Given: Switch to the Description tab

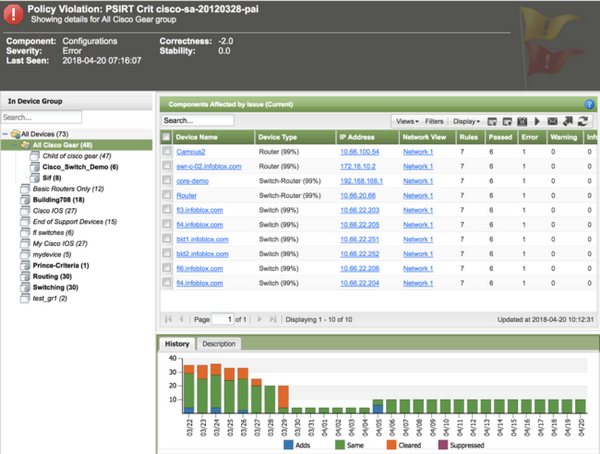Looking at the screenshot, I should tap(219, 344).
